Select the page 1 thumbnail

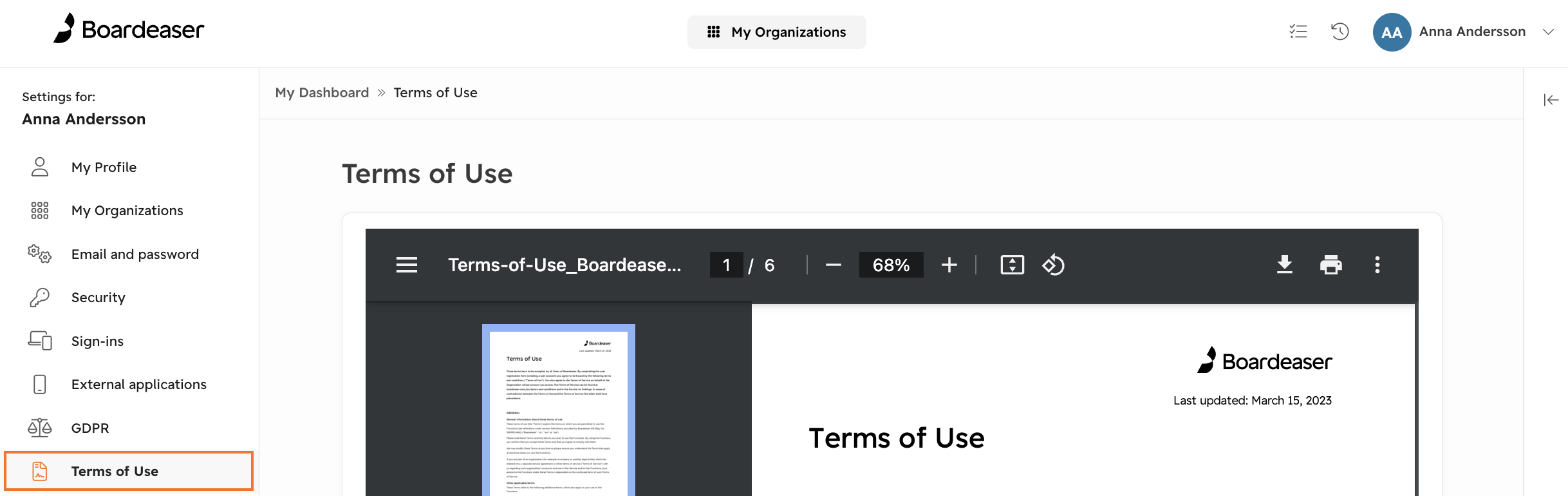(x=559, y=410)
